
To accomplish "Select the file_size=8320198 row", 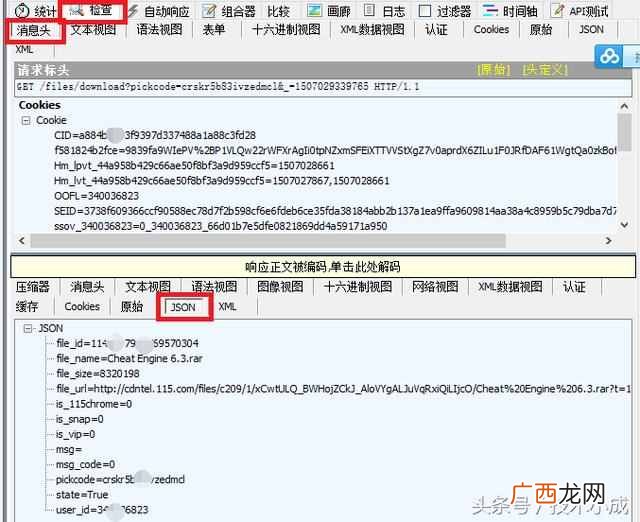I will pyautogui.click(x=98, y=374).
